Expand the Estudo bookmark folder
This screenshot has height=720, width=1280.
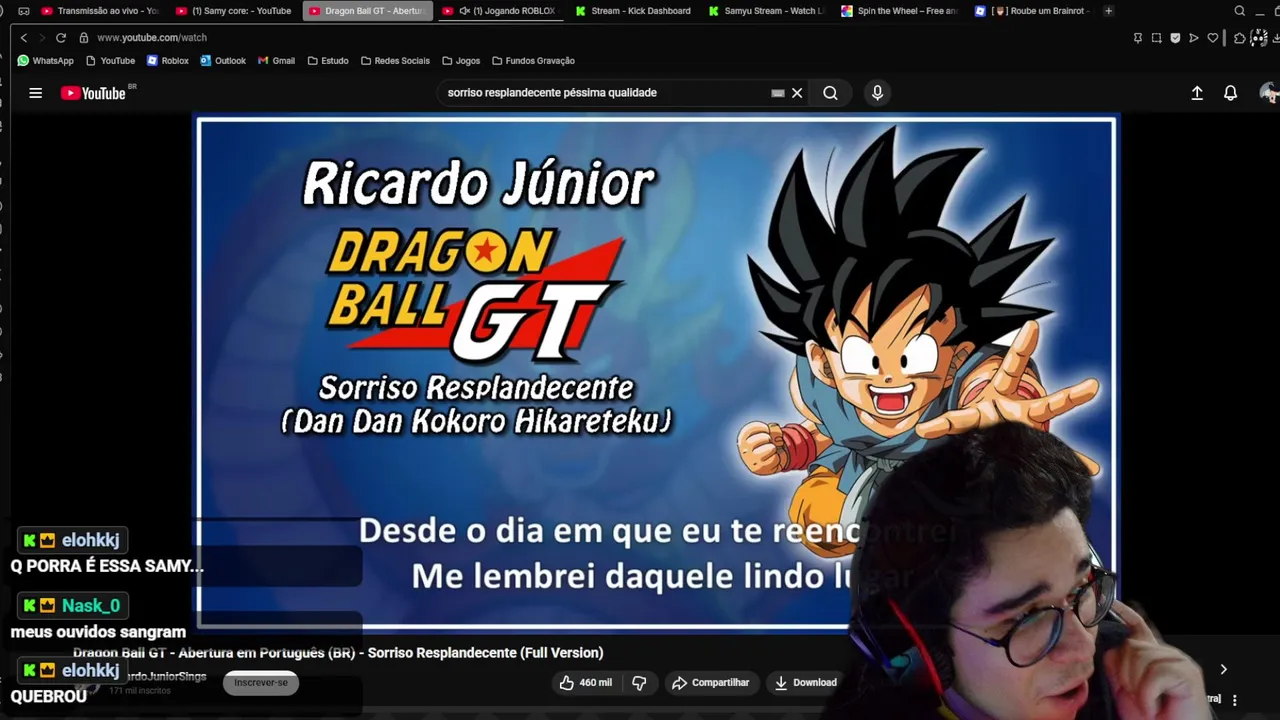pyautogui.click(x=328, y=61)
